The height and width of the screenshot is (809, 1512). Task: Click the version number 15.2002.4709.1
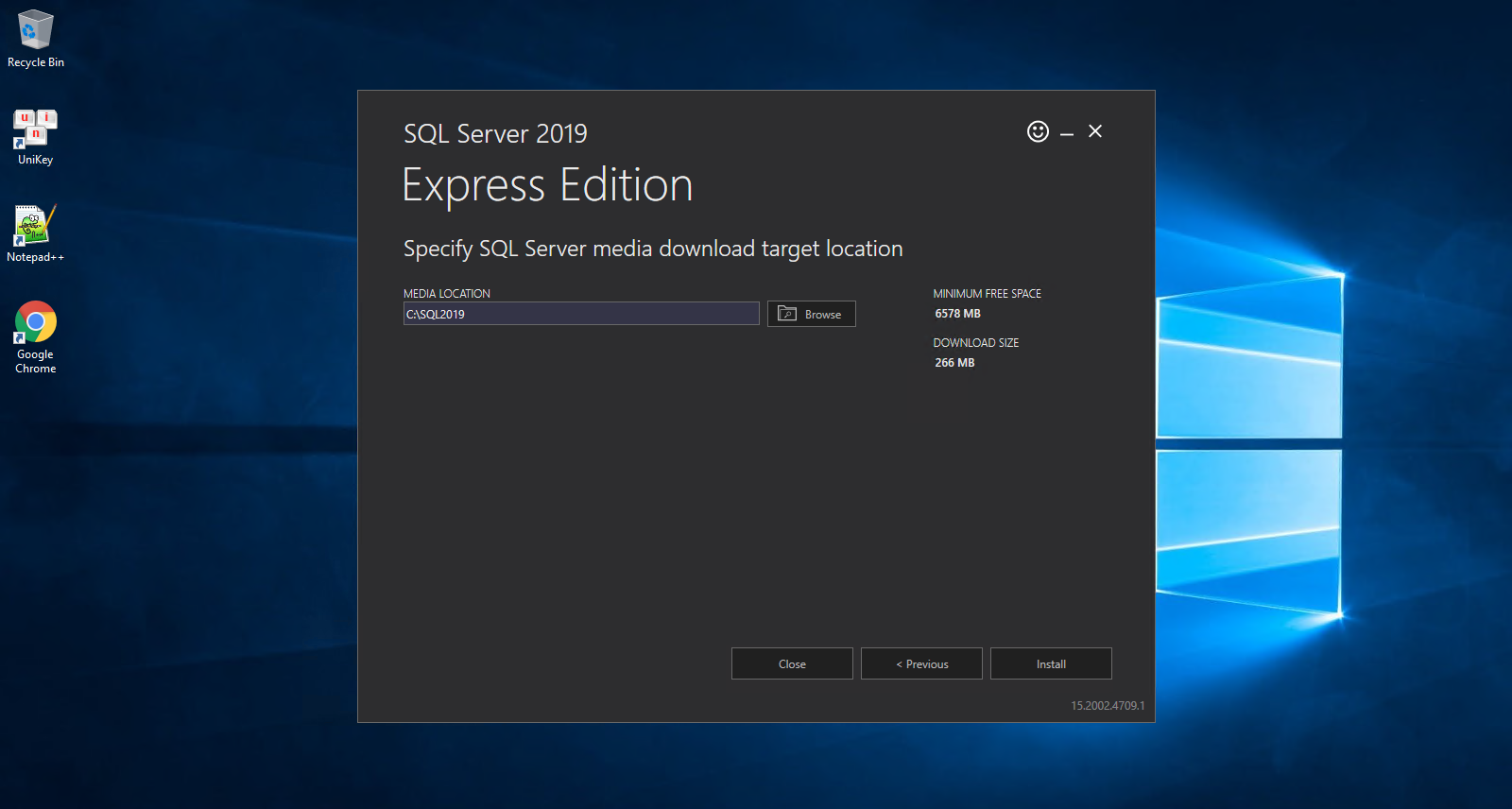tap(1107, 706)
